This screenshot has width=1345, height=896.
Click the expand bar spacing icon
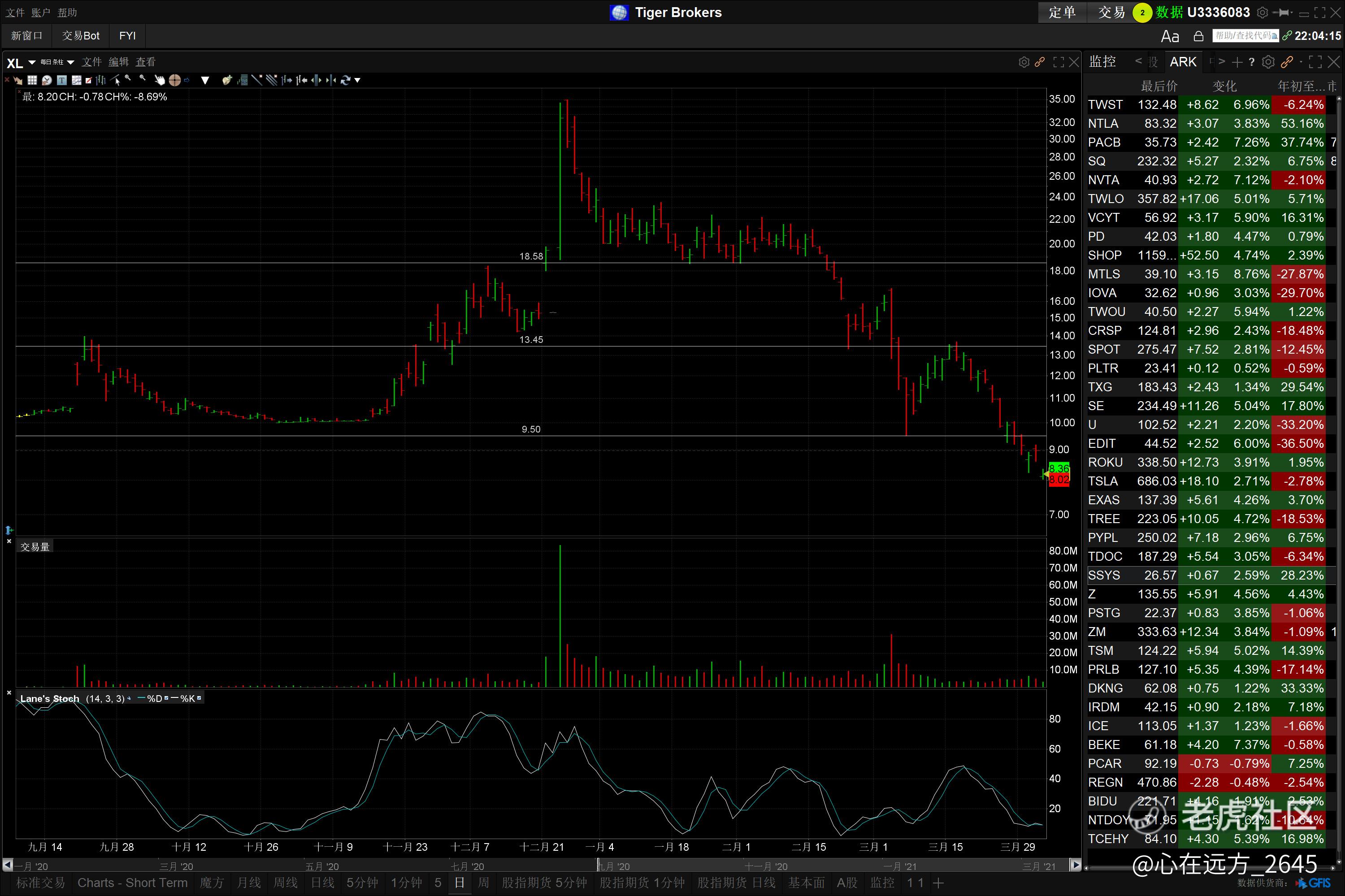click(316, 81)
